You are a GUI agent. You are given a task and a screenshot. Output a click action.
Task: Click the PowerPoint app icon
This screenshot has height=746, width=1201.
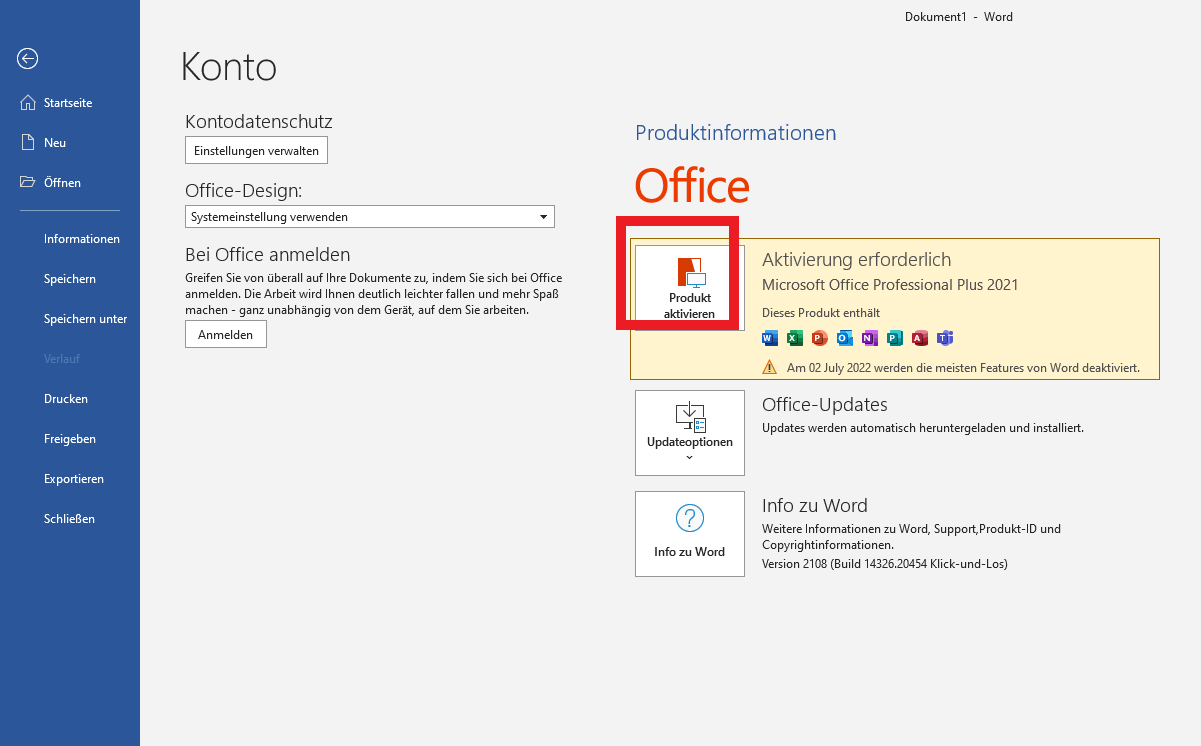coord(820,338)
